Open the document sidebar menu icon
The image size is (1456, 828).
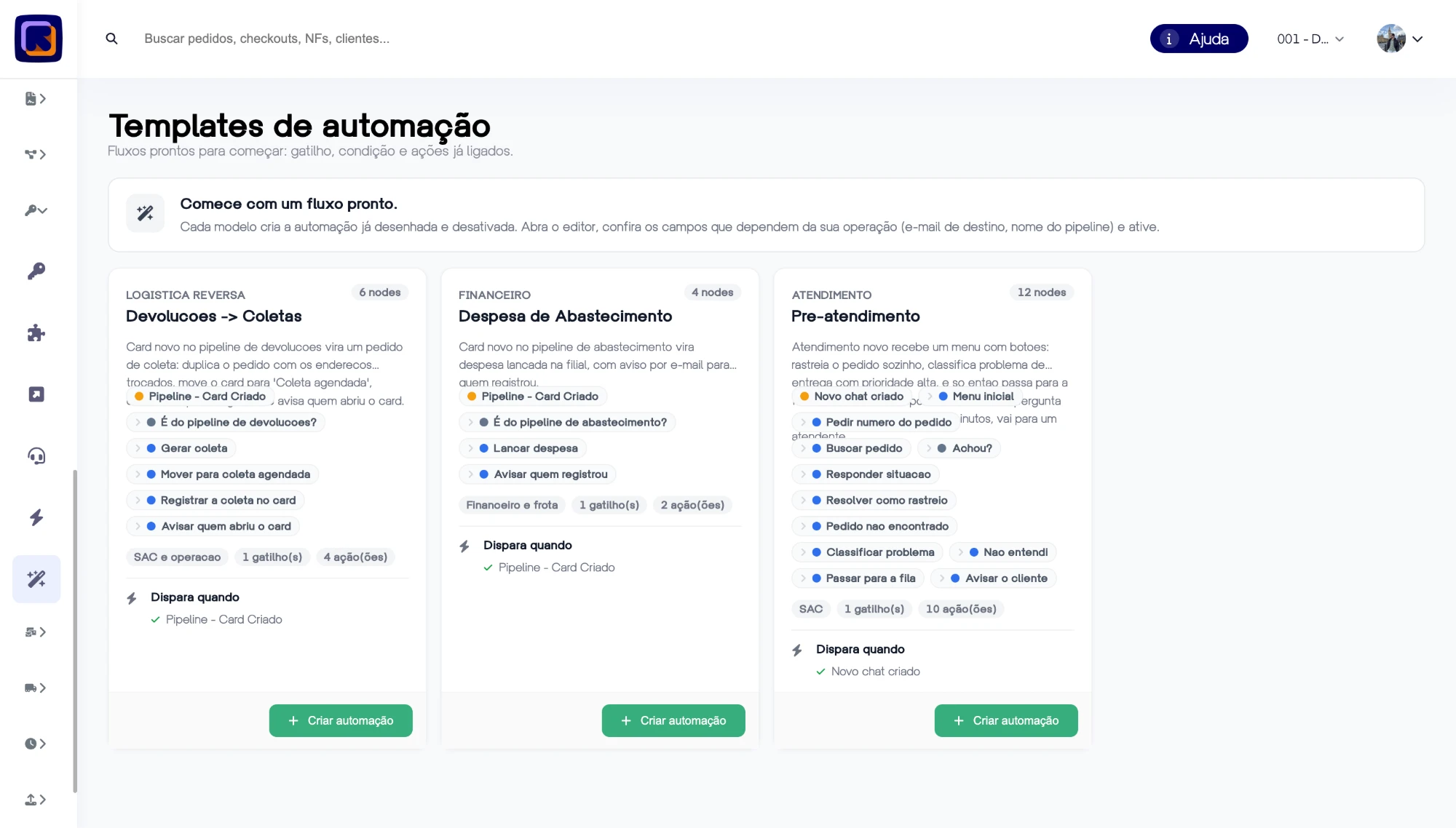[x=36, y=99]
